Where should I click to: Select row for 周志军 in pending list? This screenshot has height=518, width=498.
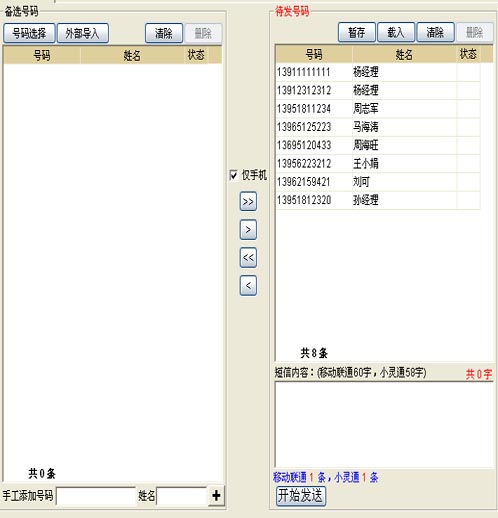pyautogui.click(x=378, y=109)
